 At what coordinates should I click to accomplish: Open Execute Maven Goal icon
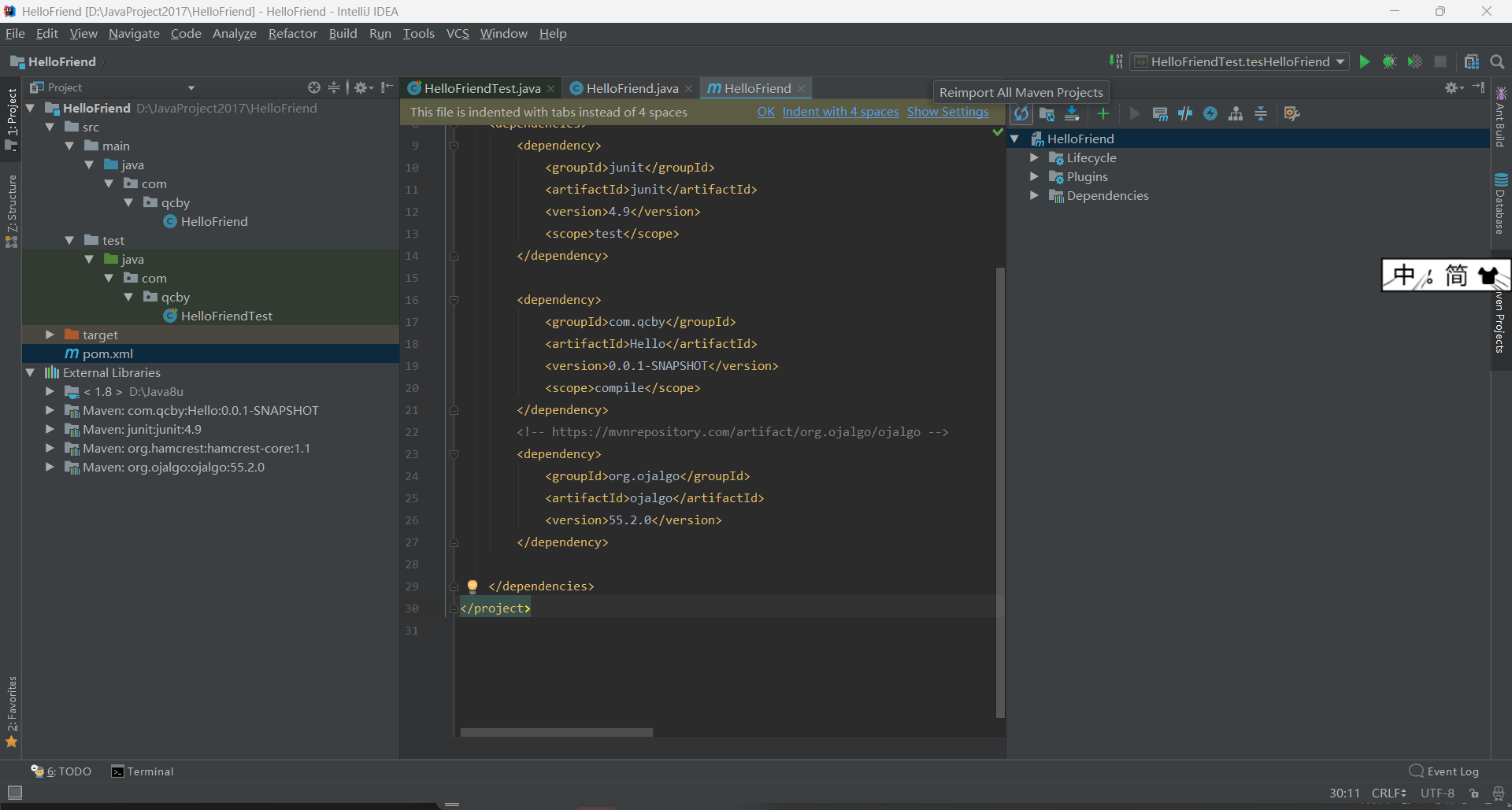(1160, 114)
